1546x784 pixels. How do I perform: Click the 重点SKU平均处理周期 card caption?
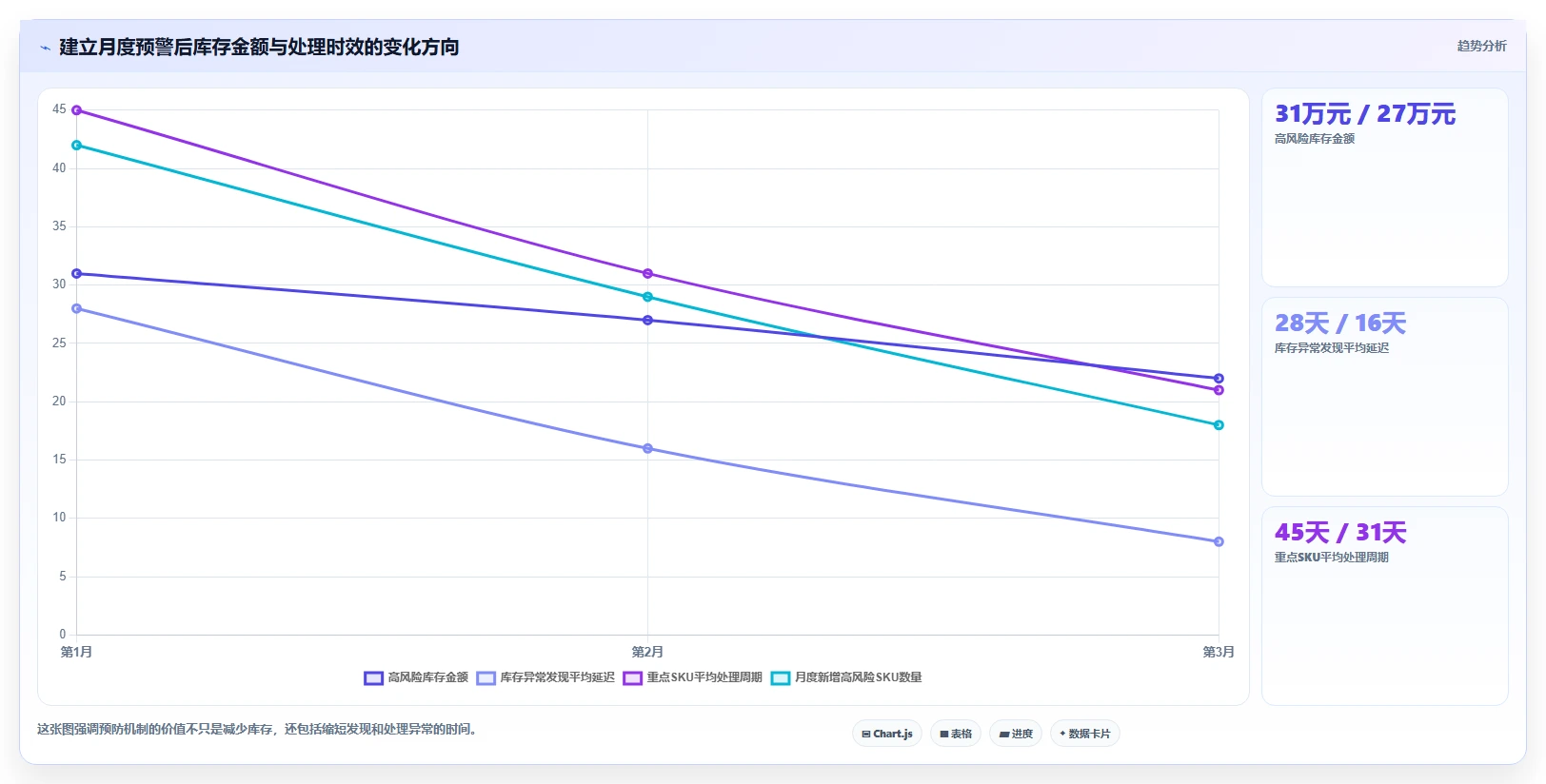coord(1332,558)
